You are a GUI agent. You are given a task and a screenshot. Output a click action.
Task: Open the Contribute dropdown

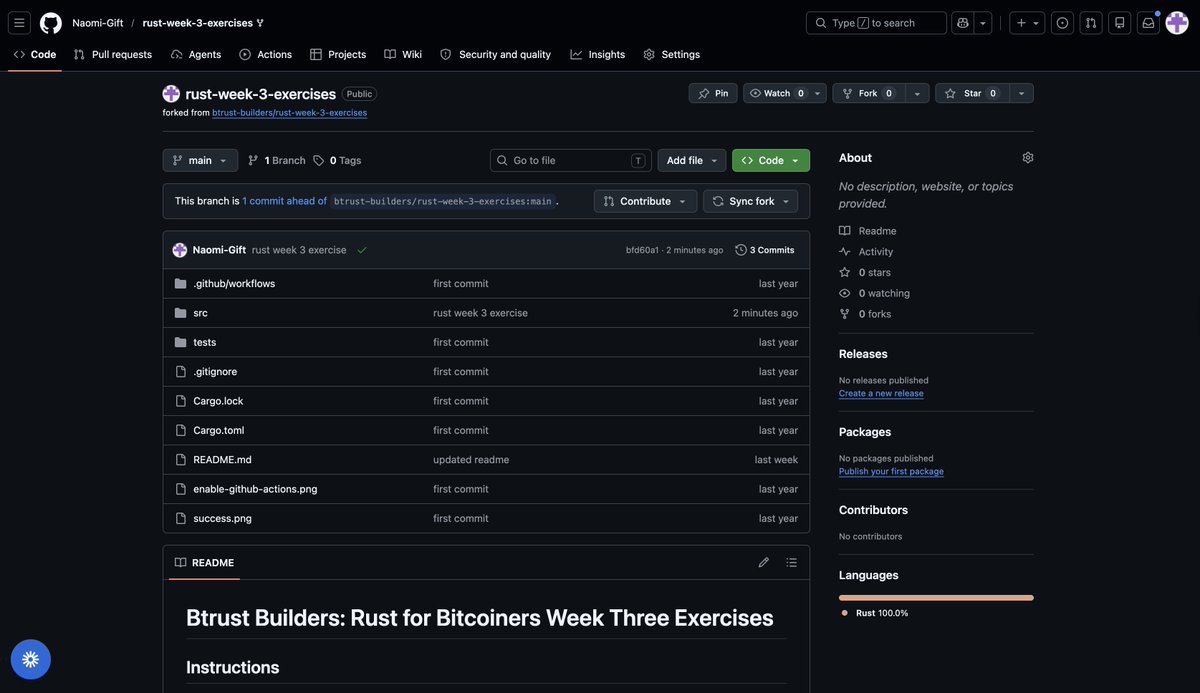(x=646, y=201)
